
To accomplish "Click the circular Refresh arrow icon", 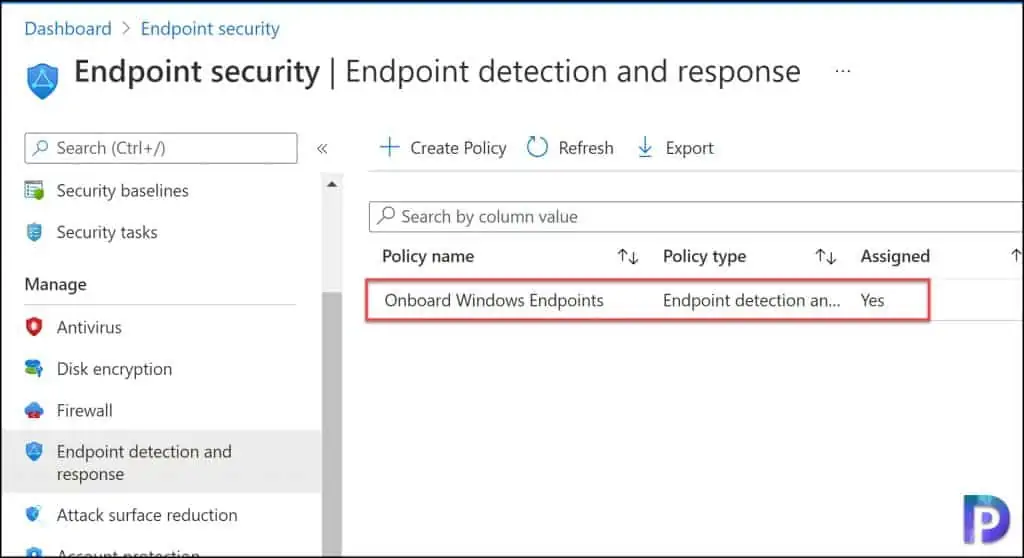I will [x=537, y=147].
